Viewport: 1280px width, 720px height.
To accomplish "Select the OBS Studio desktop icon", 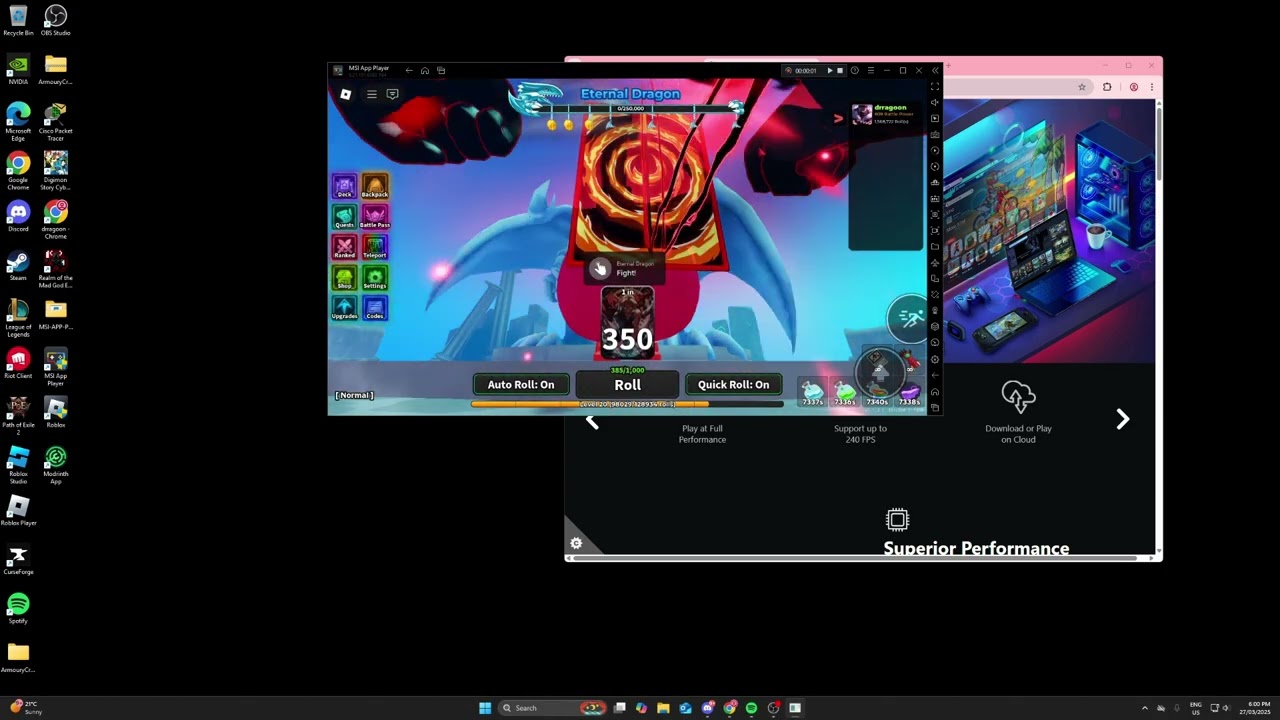I will (x=56, y=20).
